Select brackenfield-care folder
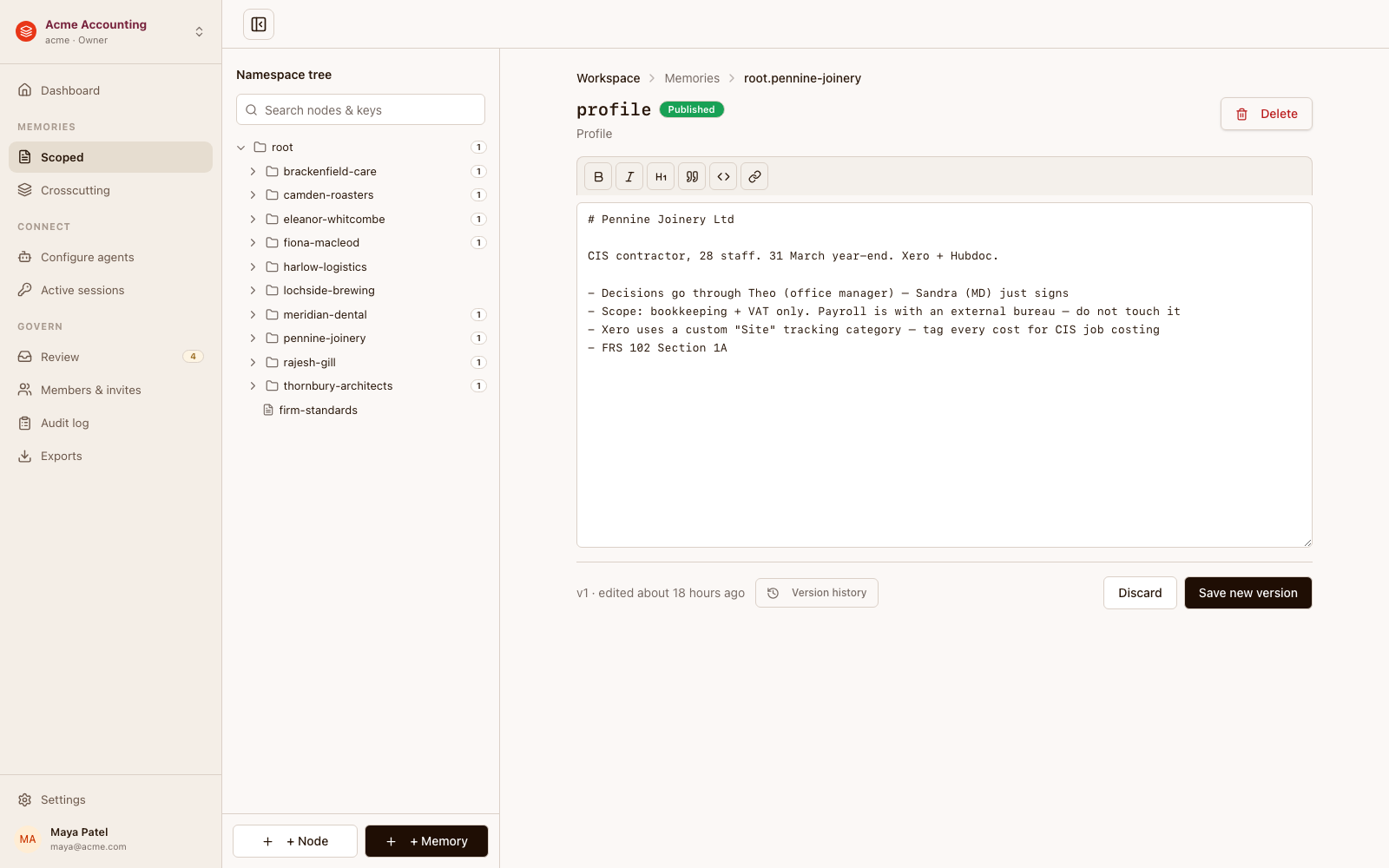The height and width of the screenshot is (868, 1389). point(321,172)
